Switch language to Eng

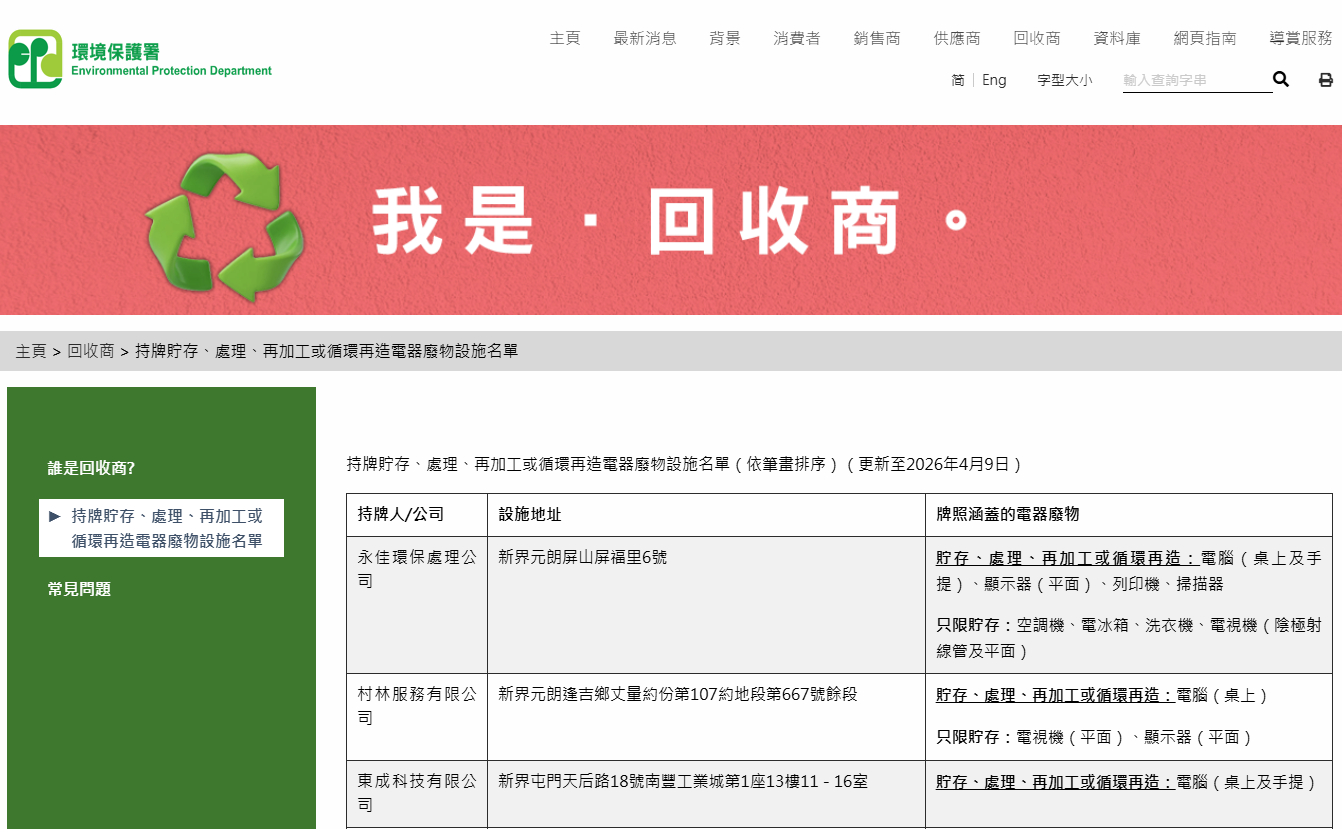[x=994, y=79]
